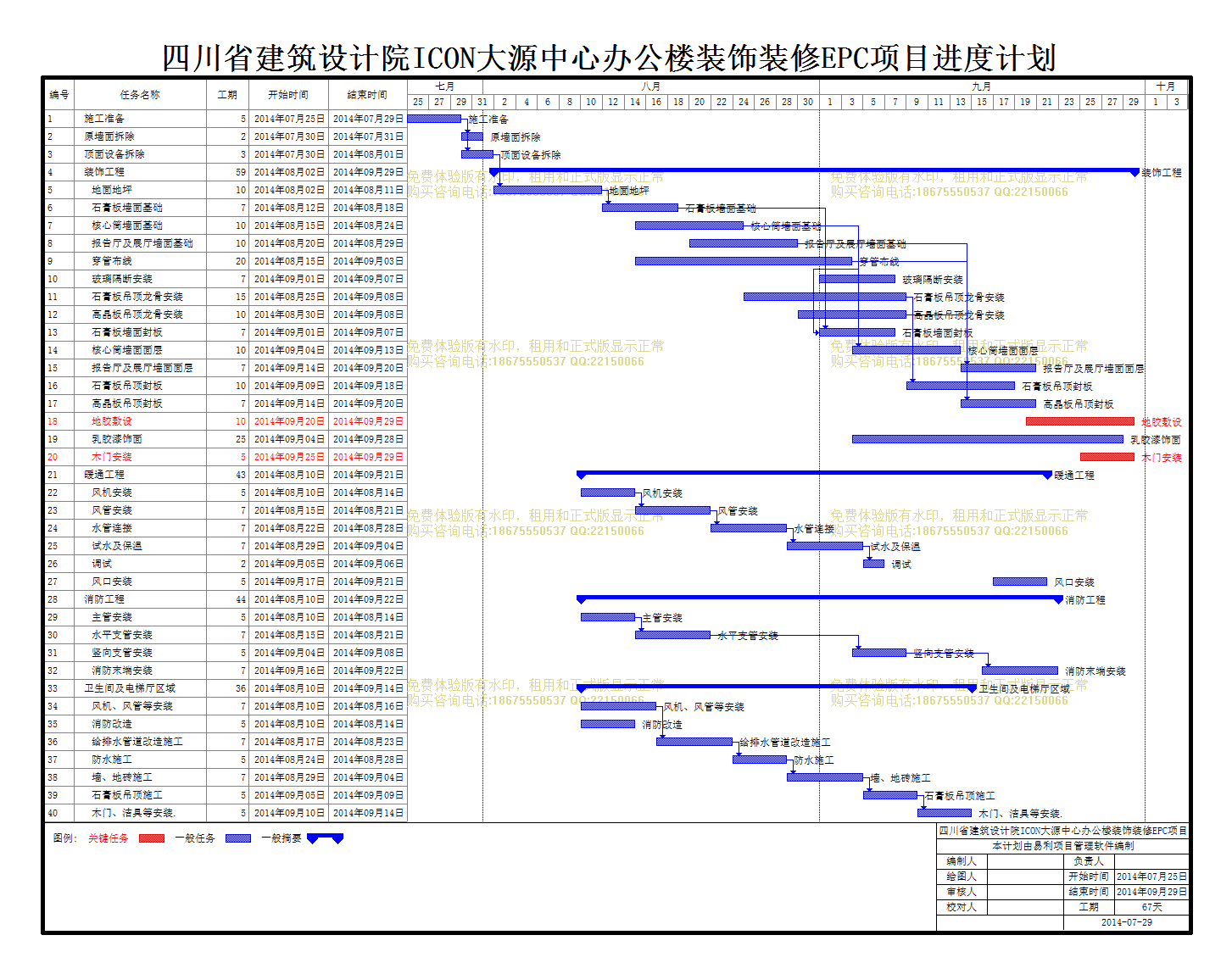Click the duration 44 in the 消防工程 row
1232x974 pixels.
[x=241, y=599]
